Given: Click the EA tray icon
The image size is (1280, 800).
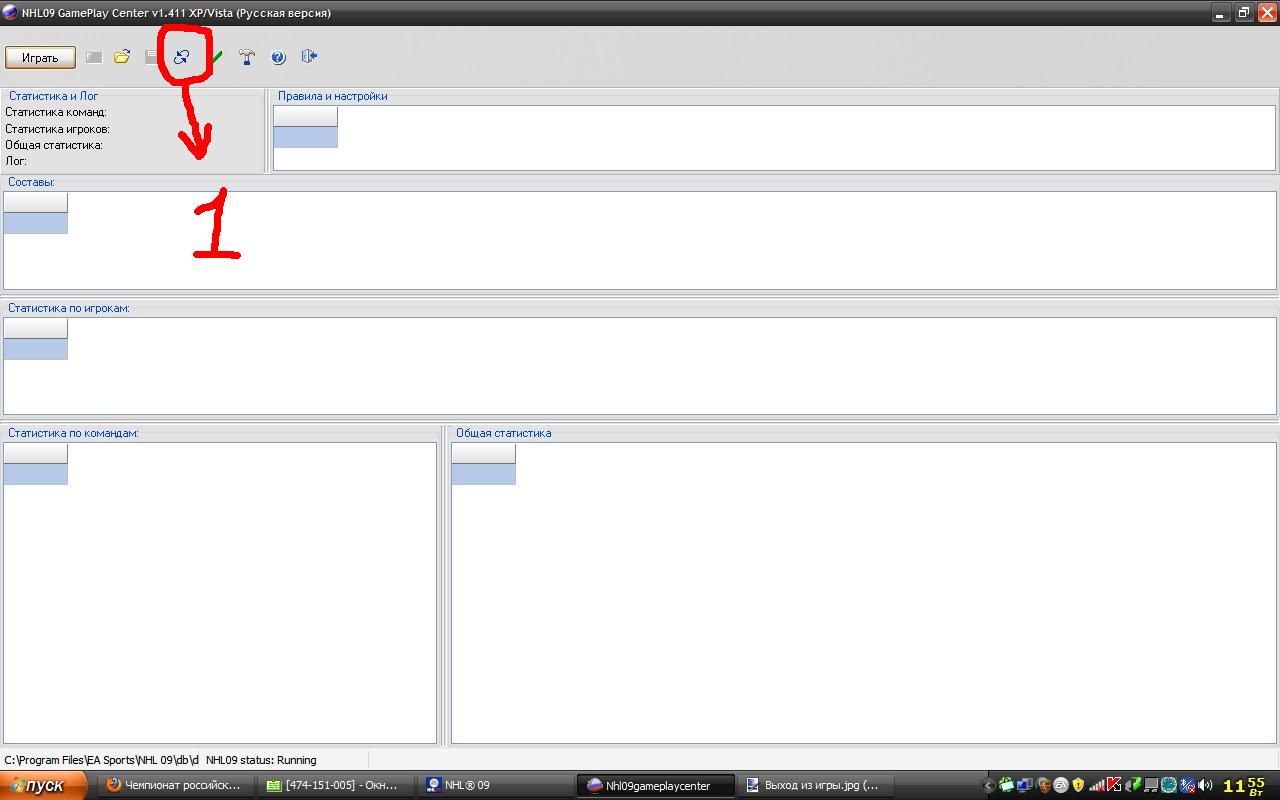Looking at the screenshot, I should (1061, 785).
